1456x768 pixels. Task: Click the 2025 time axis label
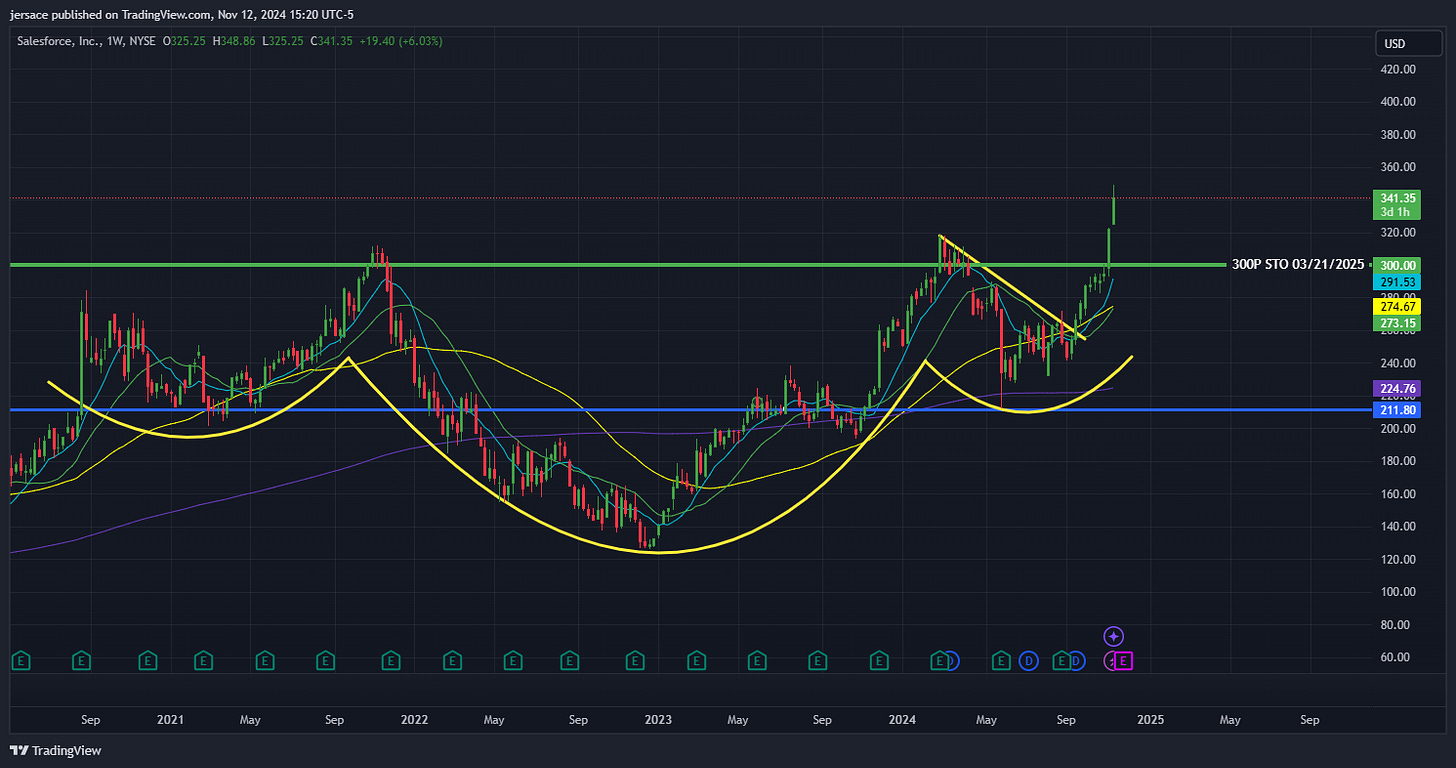tap(1150, 719)
